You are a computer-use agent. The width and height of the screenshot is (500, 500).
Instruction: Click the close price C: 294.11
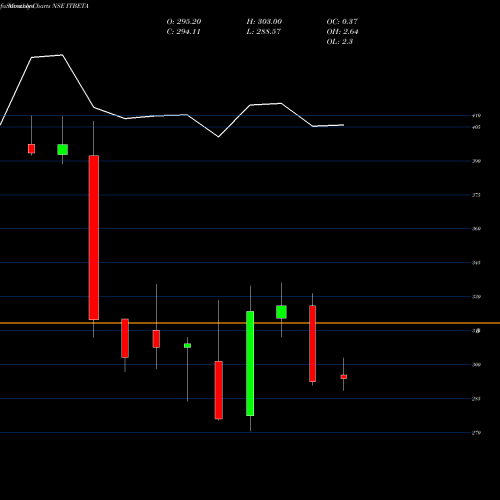183,32
